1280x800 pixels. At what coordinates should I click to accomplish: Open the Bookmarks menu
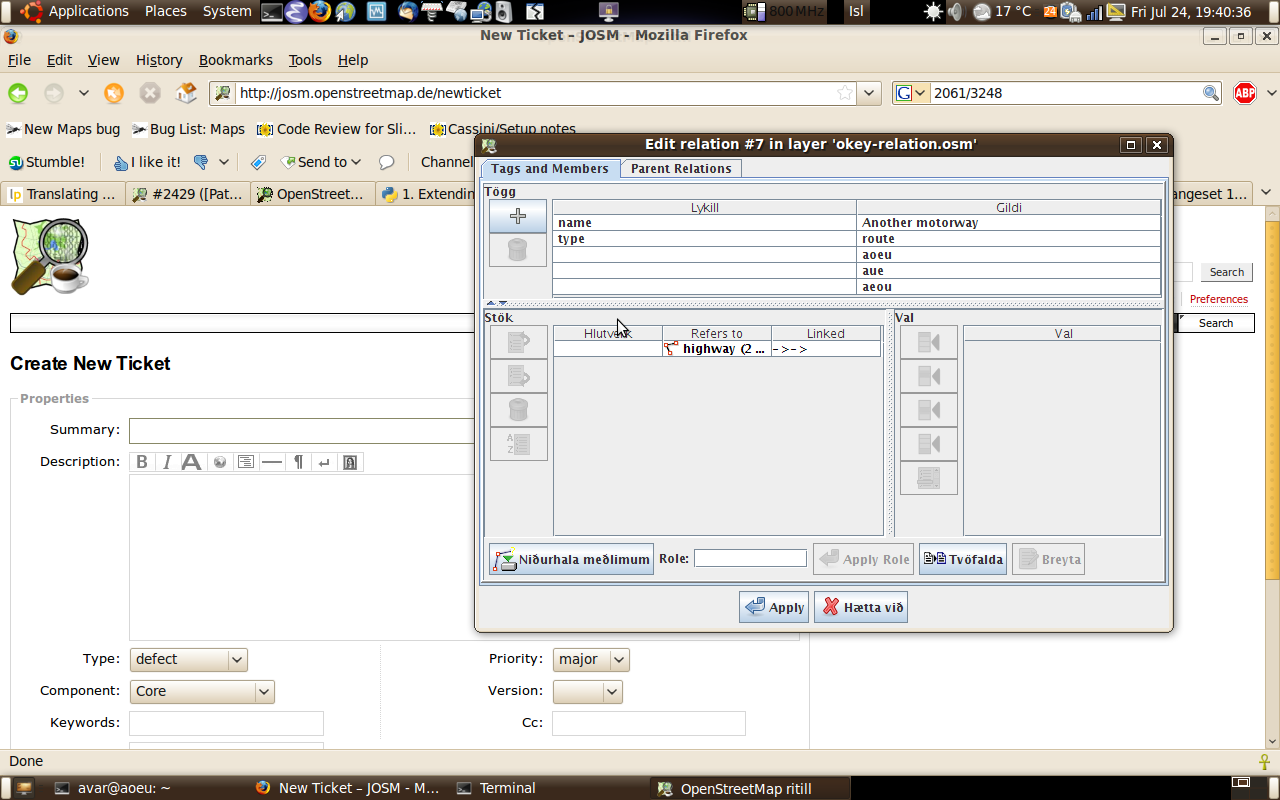pyautogui.click(x=235, y=60)
